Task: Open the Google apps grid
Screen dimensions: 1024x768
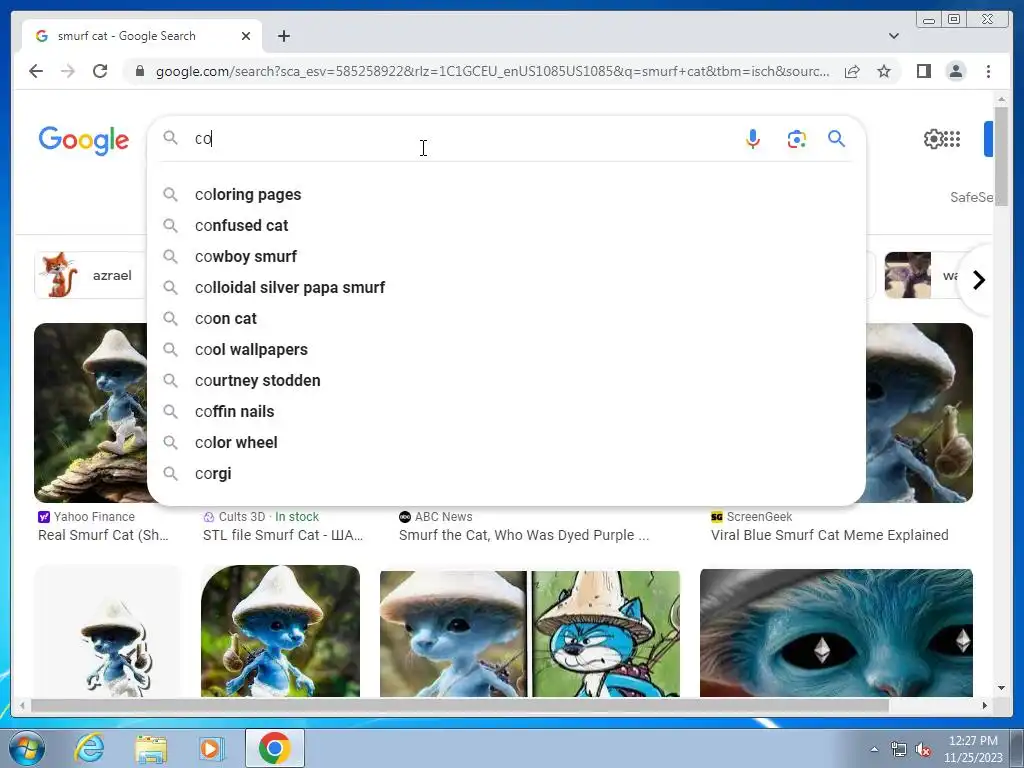Action: [x=952, y=138]
